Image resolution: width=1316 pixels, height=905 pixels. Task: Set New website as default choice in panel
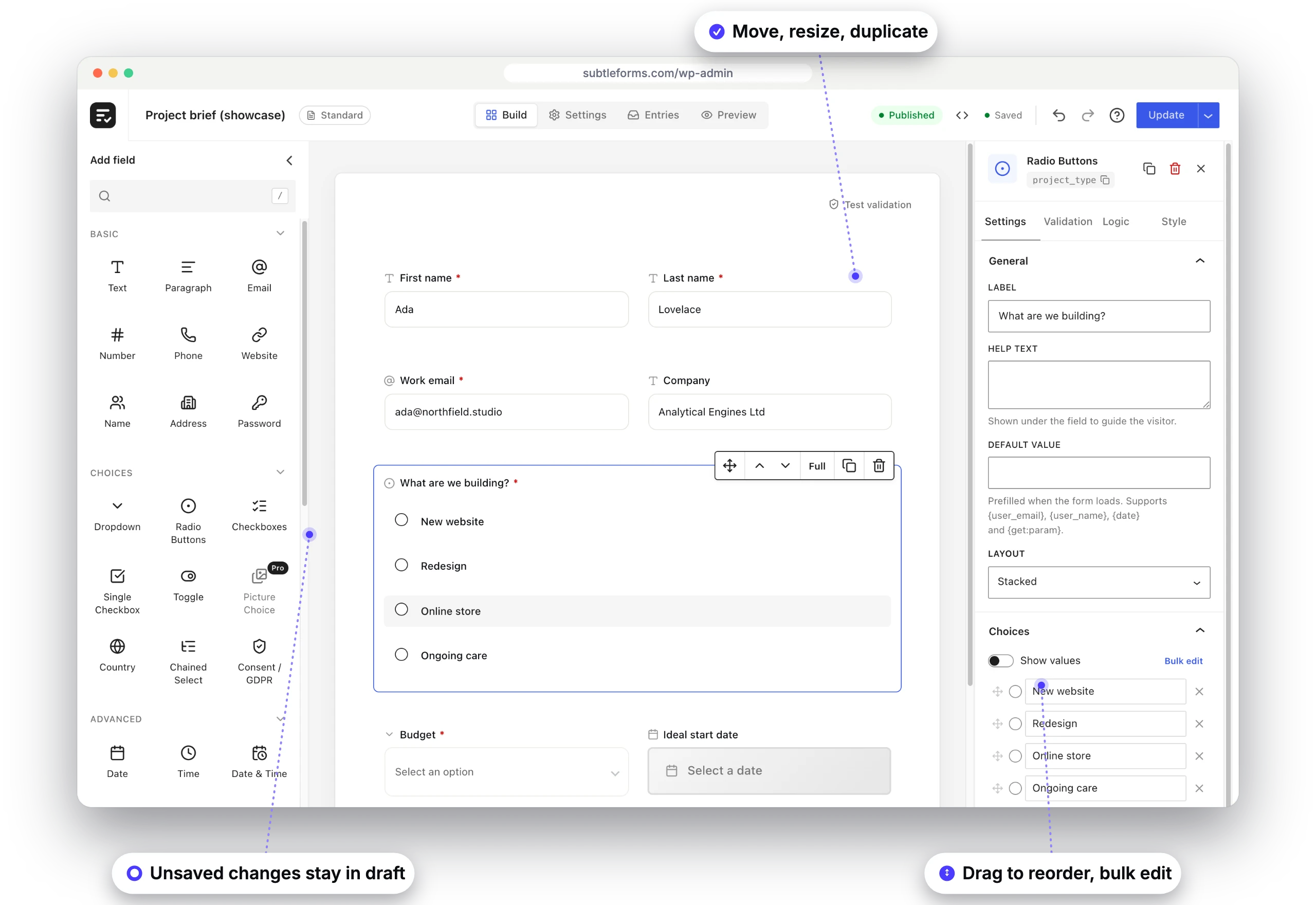pos(1015,692)
